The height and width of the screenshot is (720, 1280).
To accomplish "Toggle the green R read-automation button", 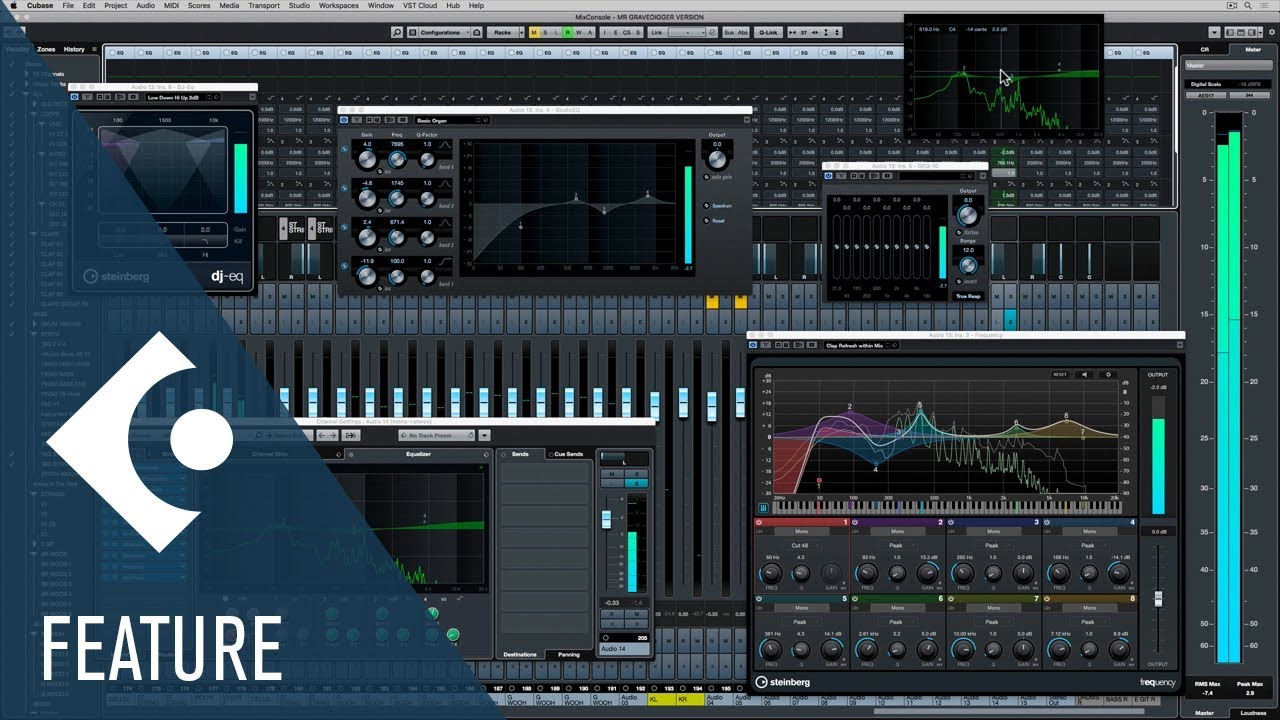I will 567,32.
